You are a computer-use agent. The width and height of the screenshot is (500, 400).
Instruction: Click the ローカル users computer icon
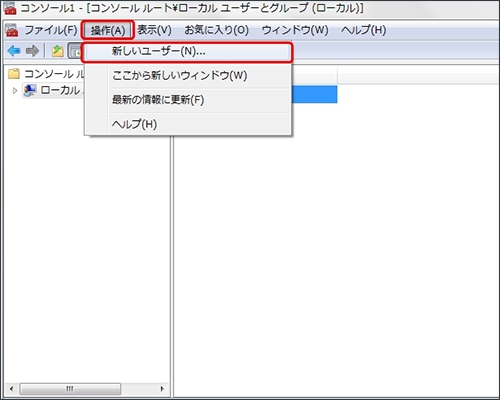pyautogui.click(x=30, y=90)
